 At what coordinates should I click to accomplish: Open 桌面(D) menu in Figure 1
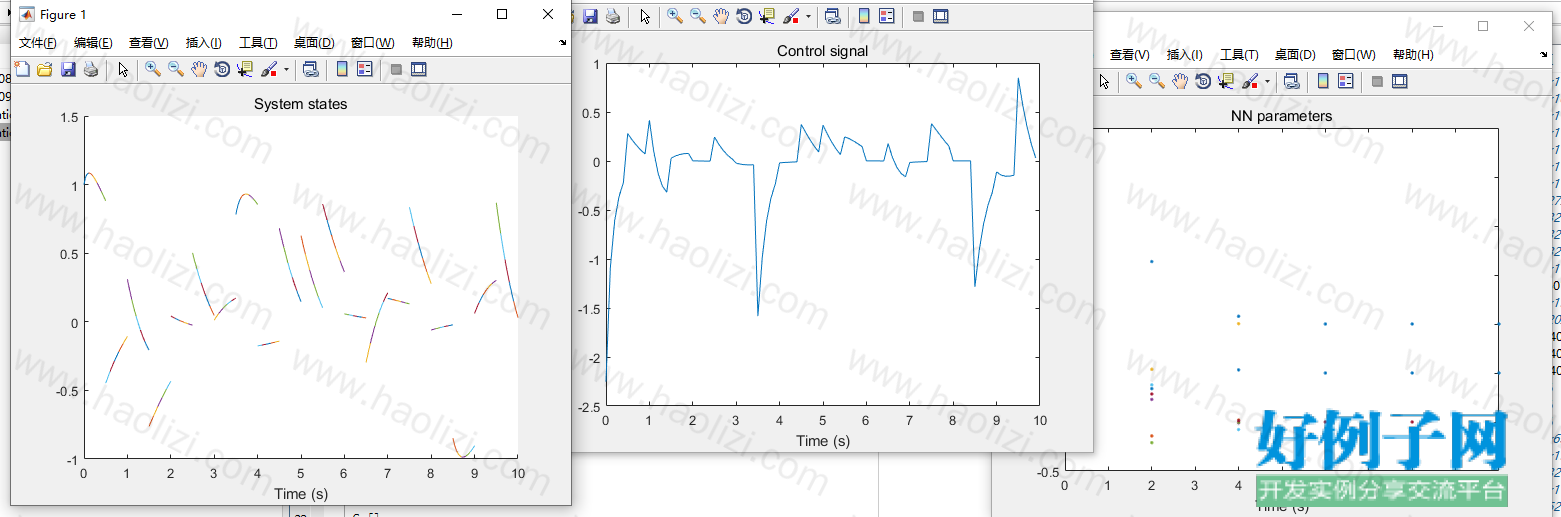point(314,43)
